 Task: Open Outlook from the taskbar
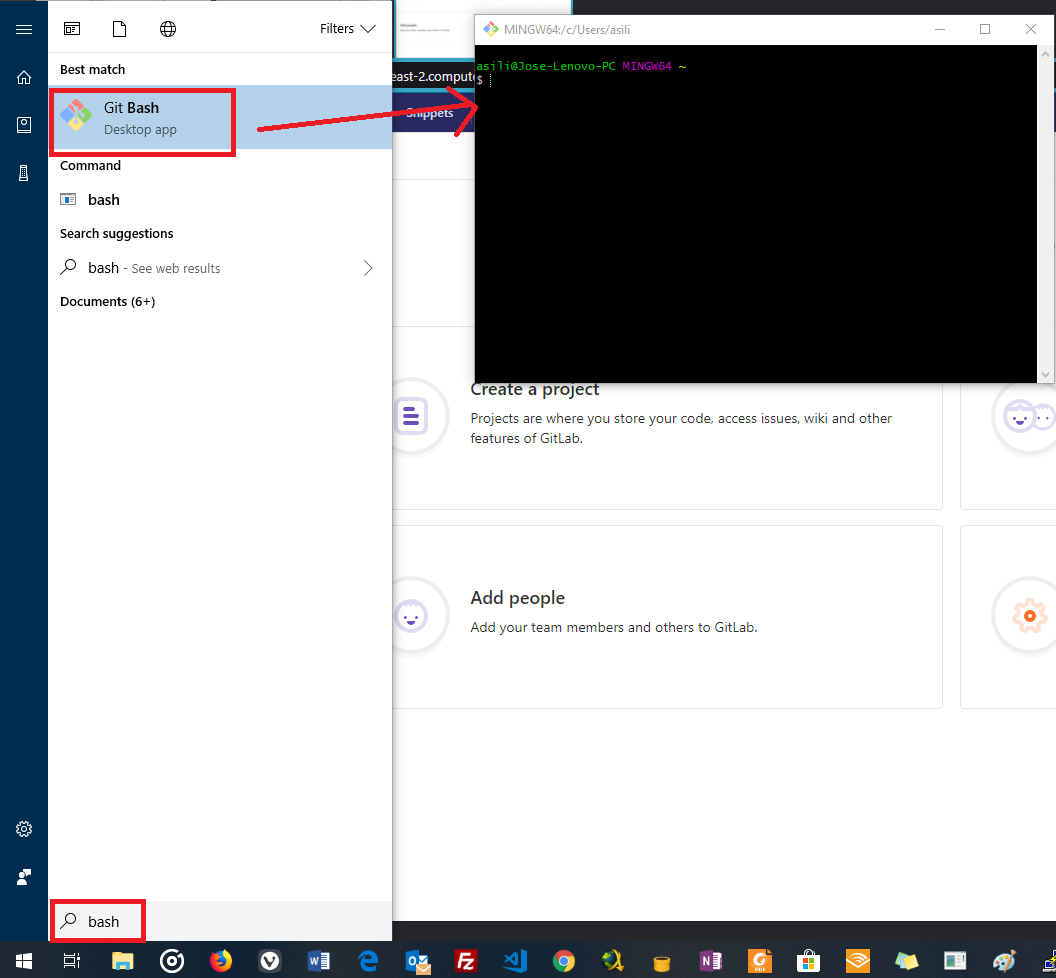(418, 961)
